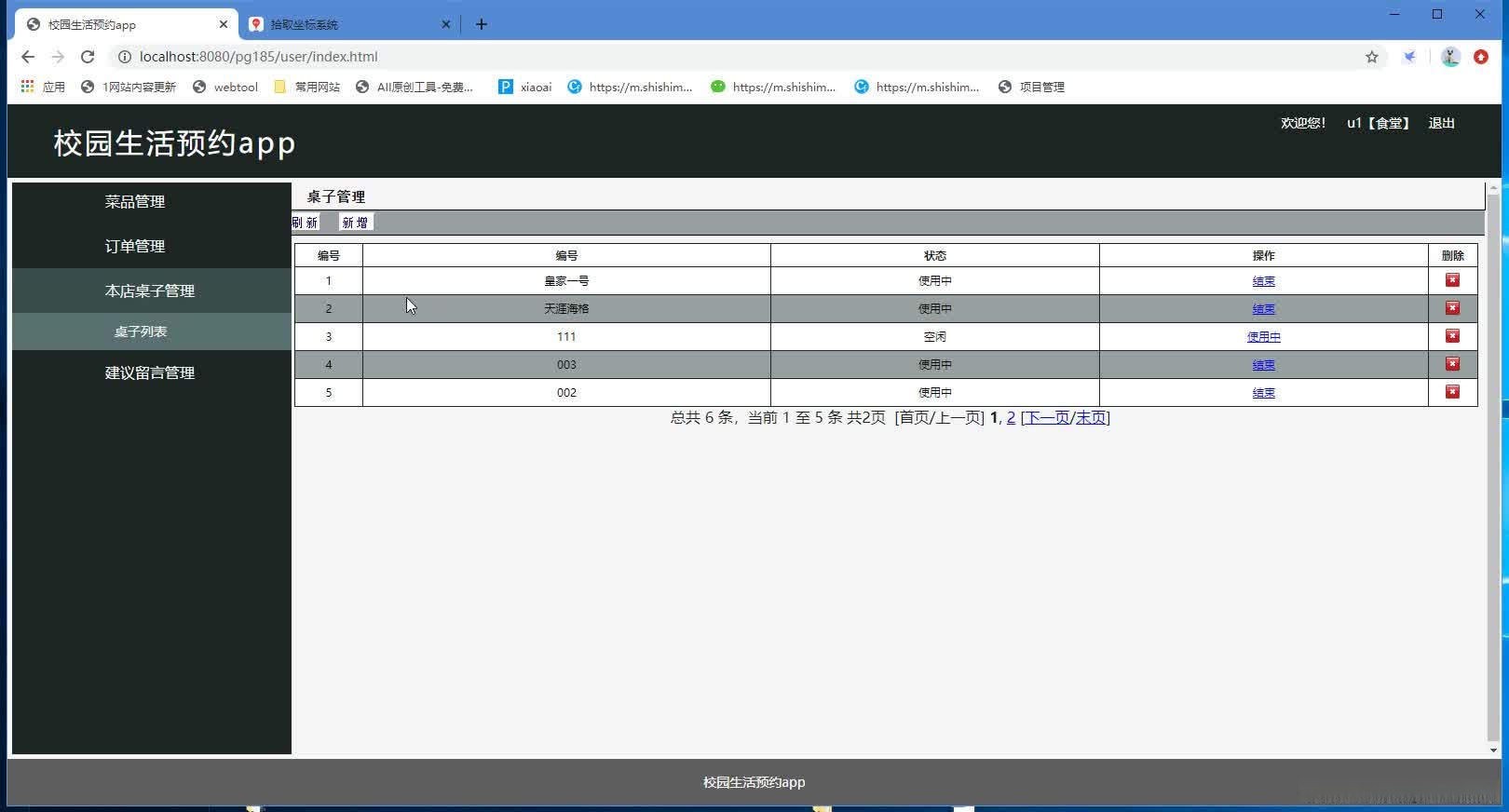Reload the current page

click(x=88, y=57)
